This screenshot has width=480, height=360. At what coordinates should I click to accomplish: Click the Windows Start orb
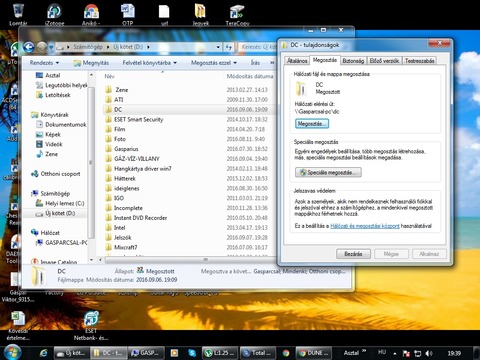pos(13,353)
